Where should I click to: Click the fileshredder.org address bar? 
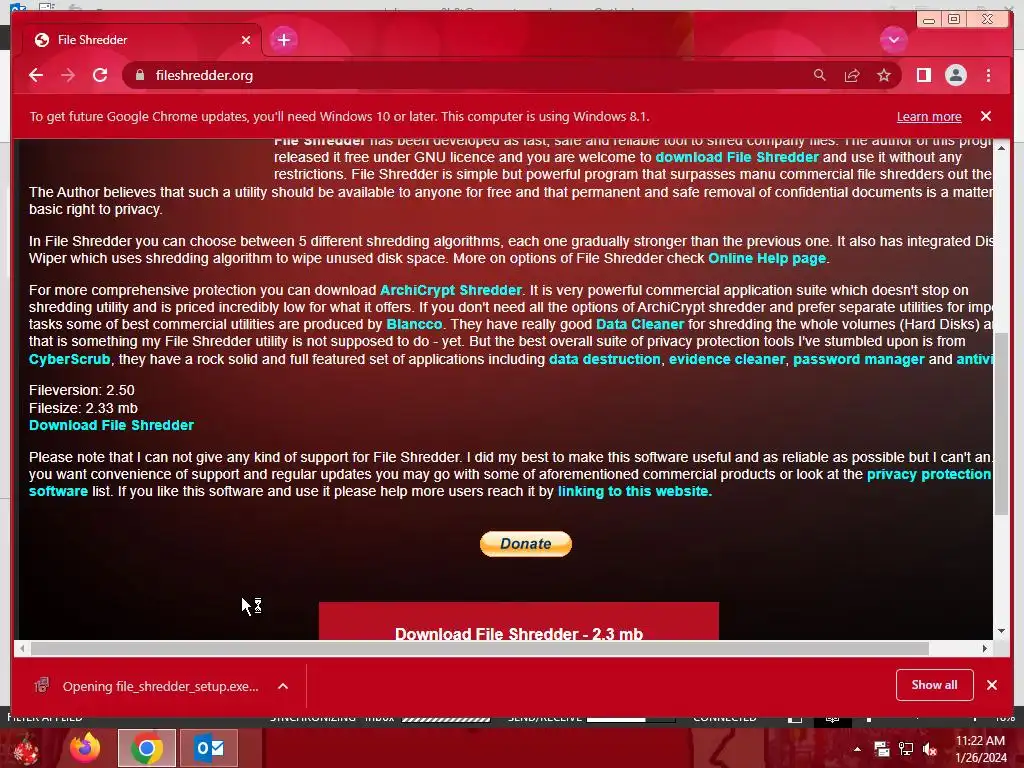point(470,75)
